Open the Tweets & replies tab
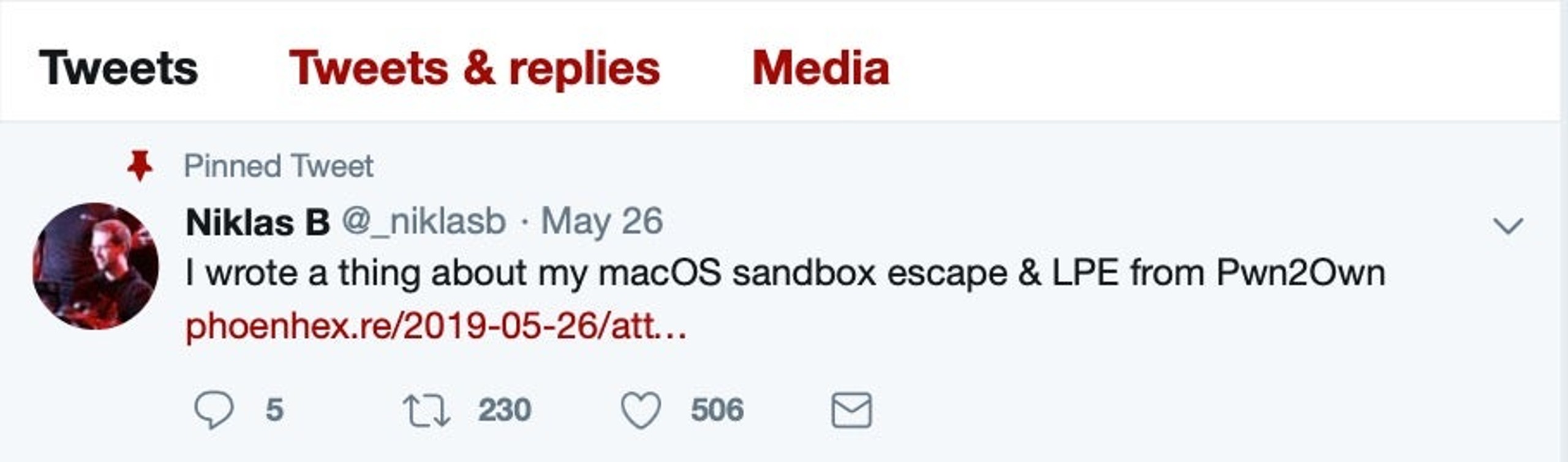 [x=475, y=68]
